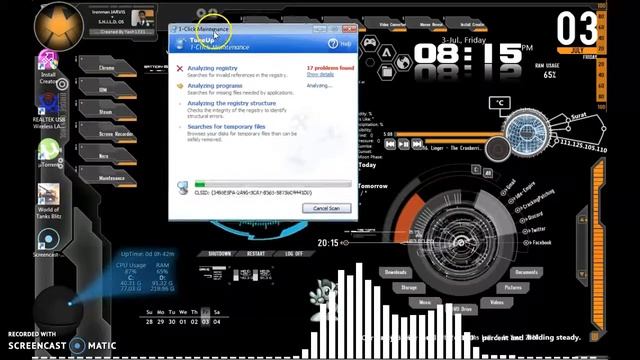The width and height of the screenshot is (640, 360).
Task: Launch the uTorrent desktop icon
Action: pyautogui.click(x=49, y=153)
